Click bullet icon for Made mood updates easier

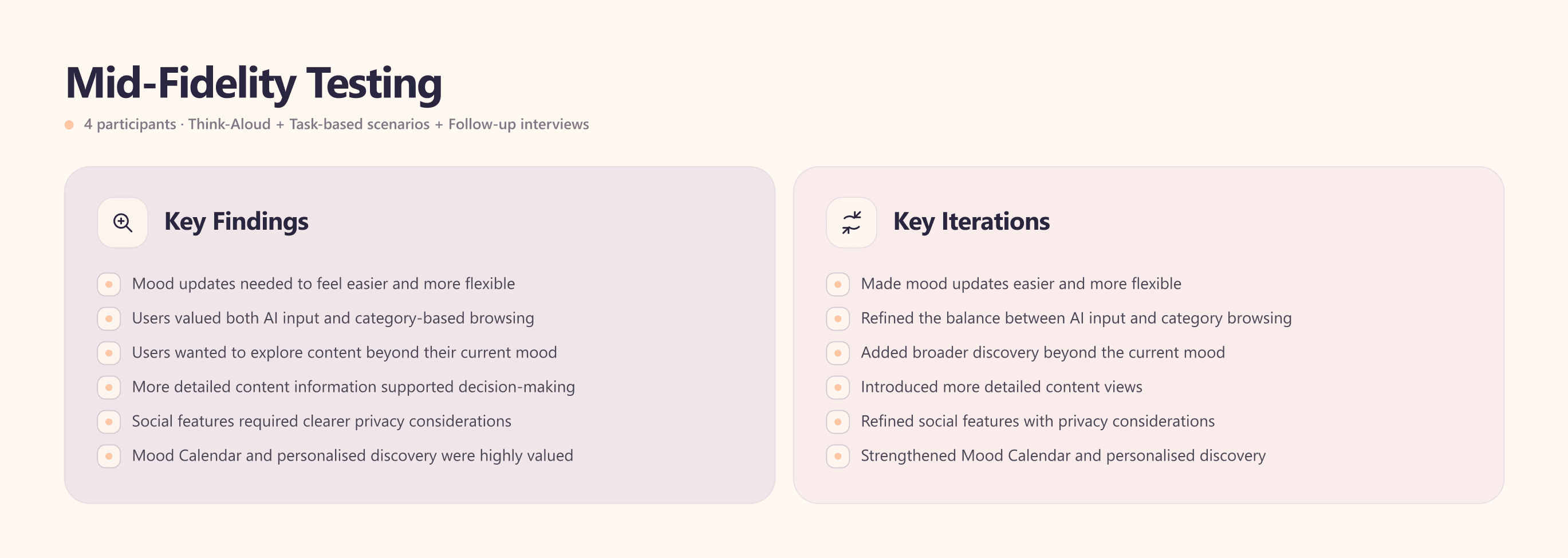[838, 285]
